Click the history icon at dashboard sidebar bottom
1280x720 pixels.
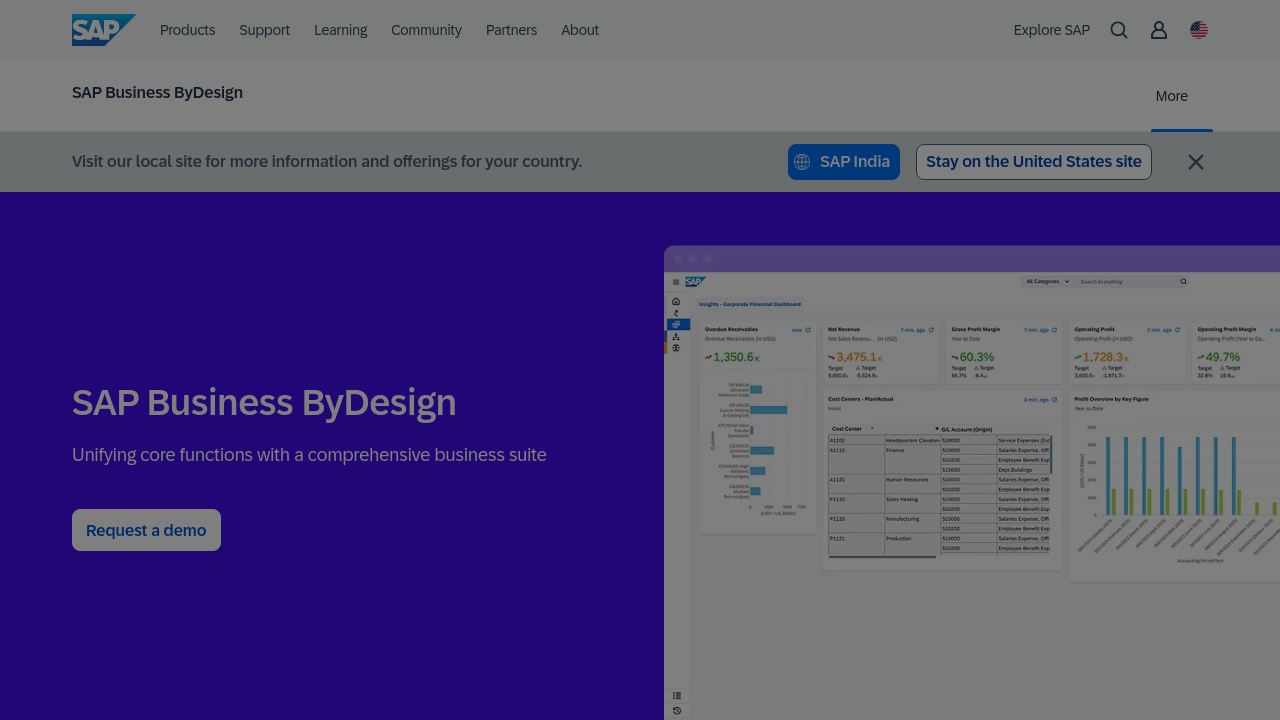pos(677,711)
